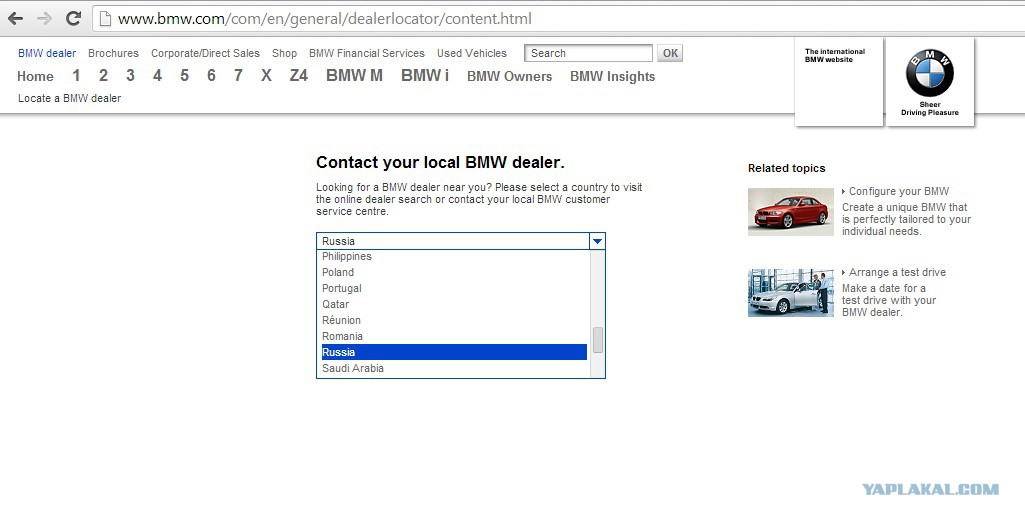Click the Locate a BMW dealer breadcrumb

pos(69,98)
